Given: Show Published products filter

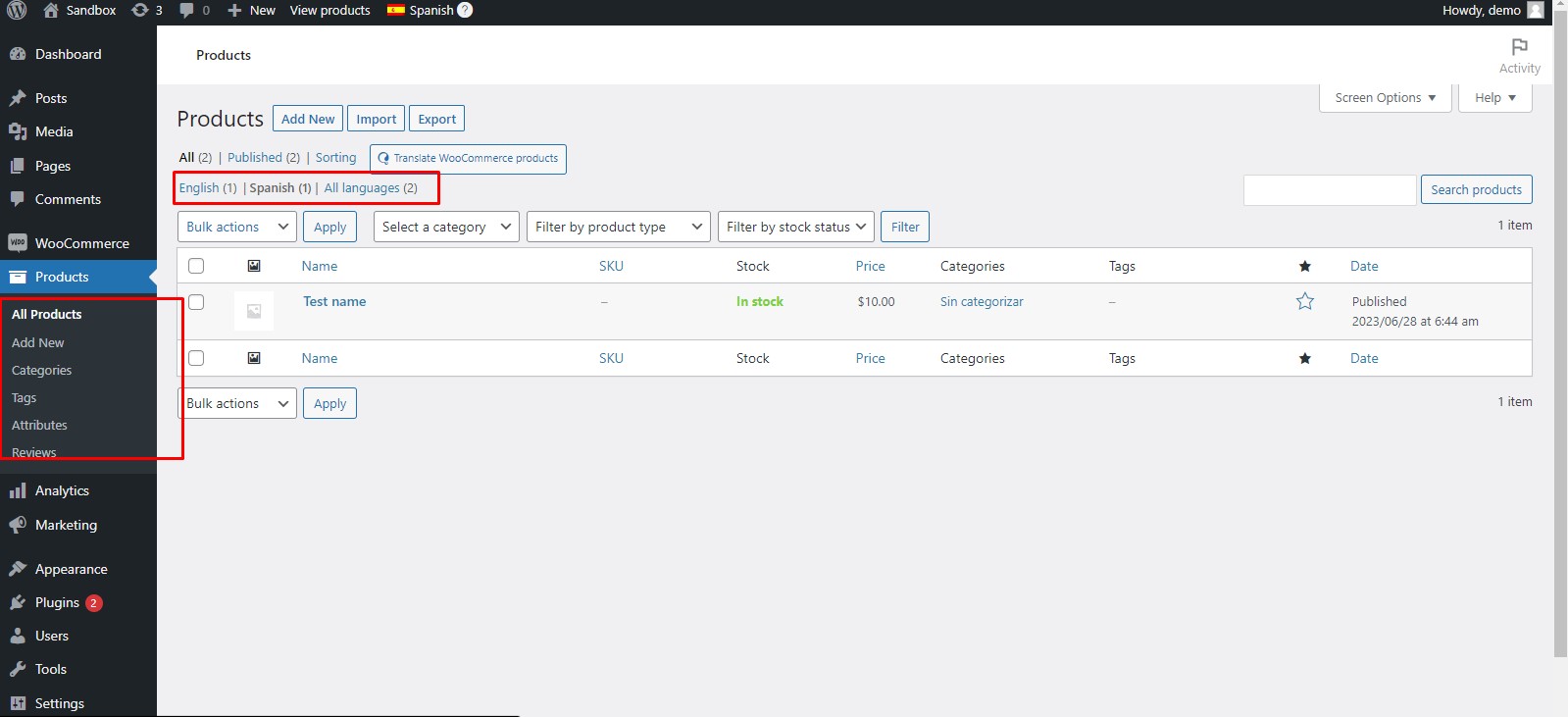Looking at the screenshot, I should pyautogui.click(x=255, y=157).
